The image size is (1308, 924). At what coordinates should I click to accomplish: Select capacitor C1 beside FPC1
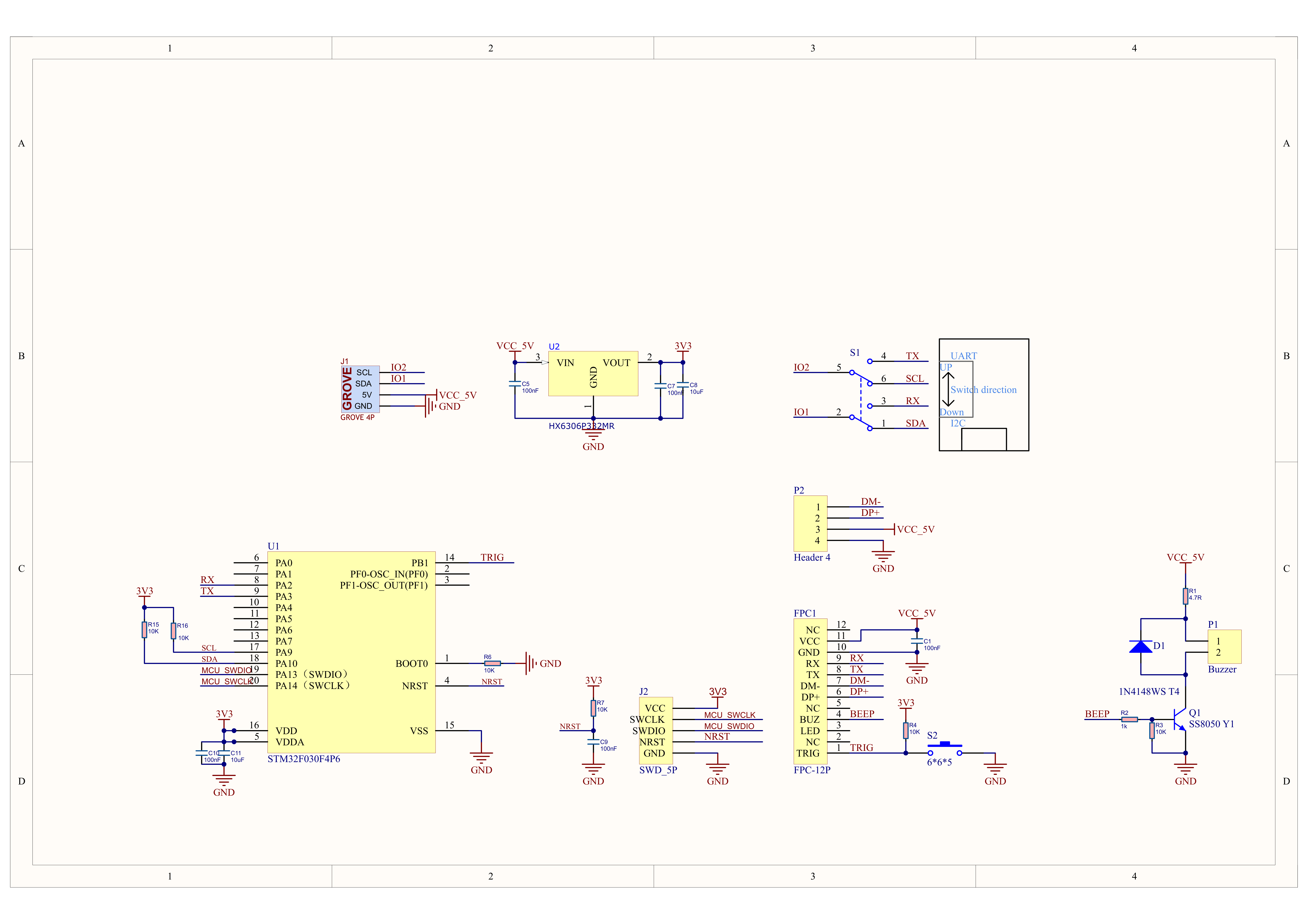pos(917,641)
